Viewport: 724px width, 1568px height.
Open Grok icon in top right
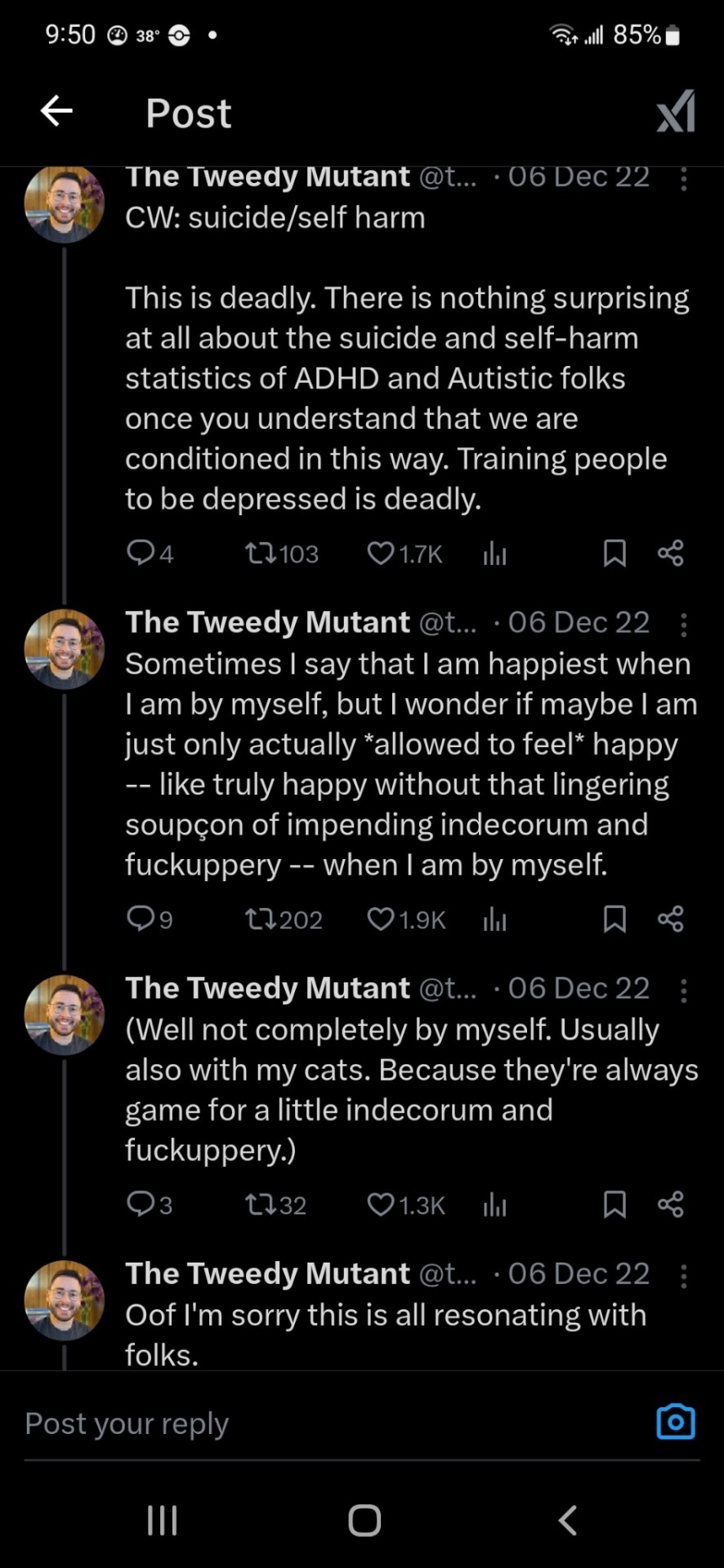[x=676, y=111]
